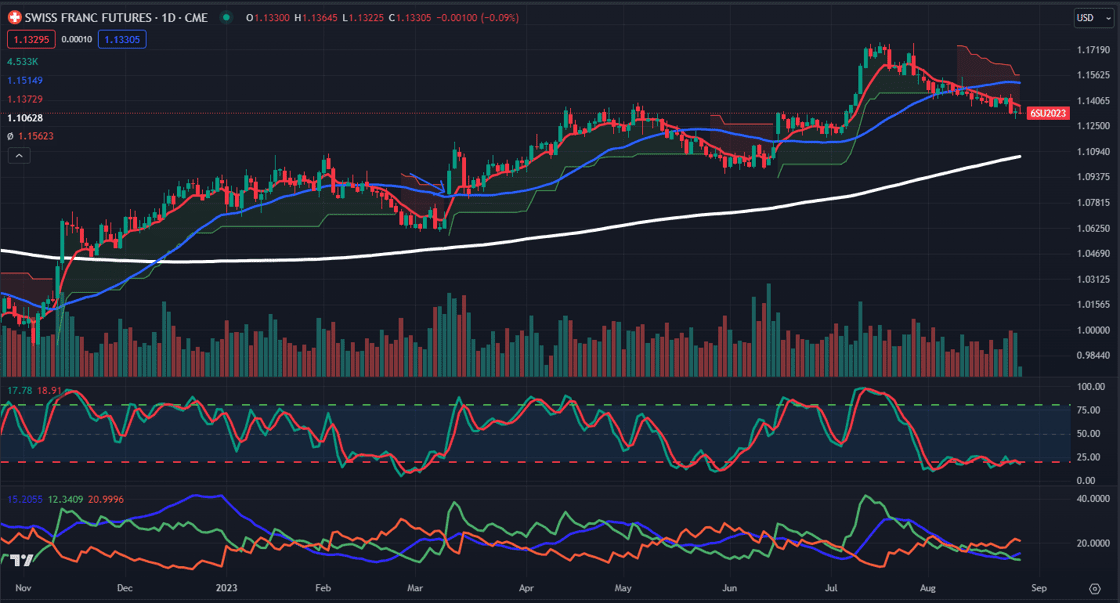Select the volume value 4.533K
This screenshot has height=603, width=1120.
[x=23, y=61]
